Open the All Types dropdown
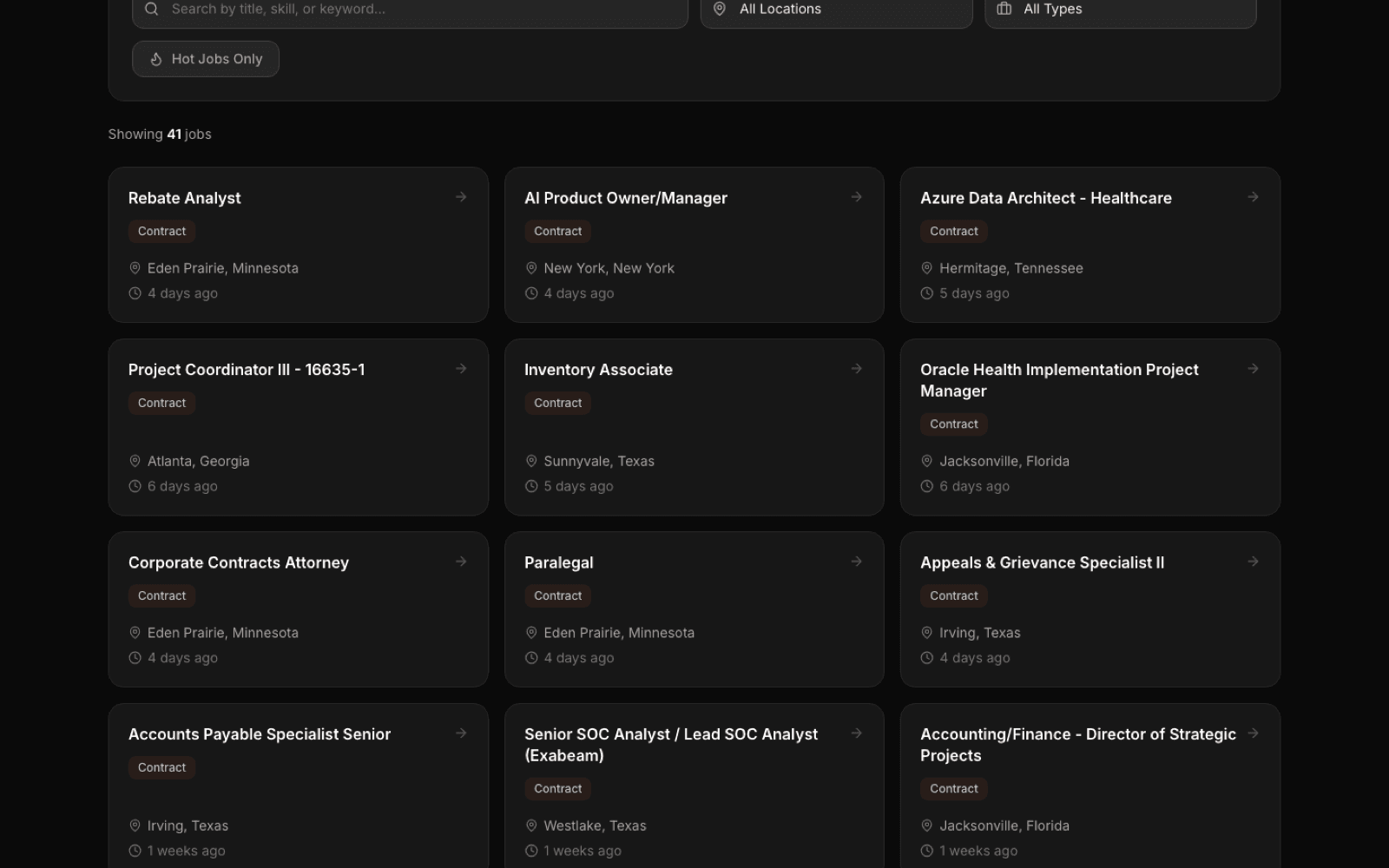Screen dimensions: 1389x868 1120,9
